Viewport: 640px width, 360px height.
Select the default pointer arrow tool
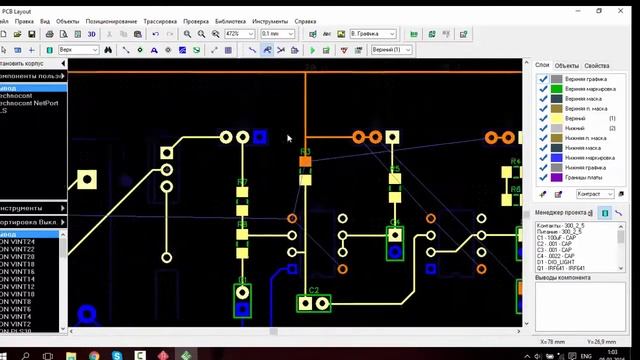point(4,50)
